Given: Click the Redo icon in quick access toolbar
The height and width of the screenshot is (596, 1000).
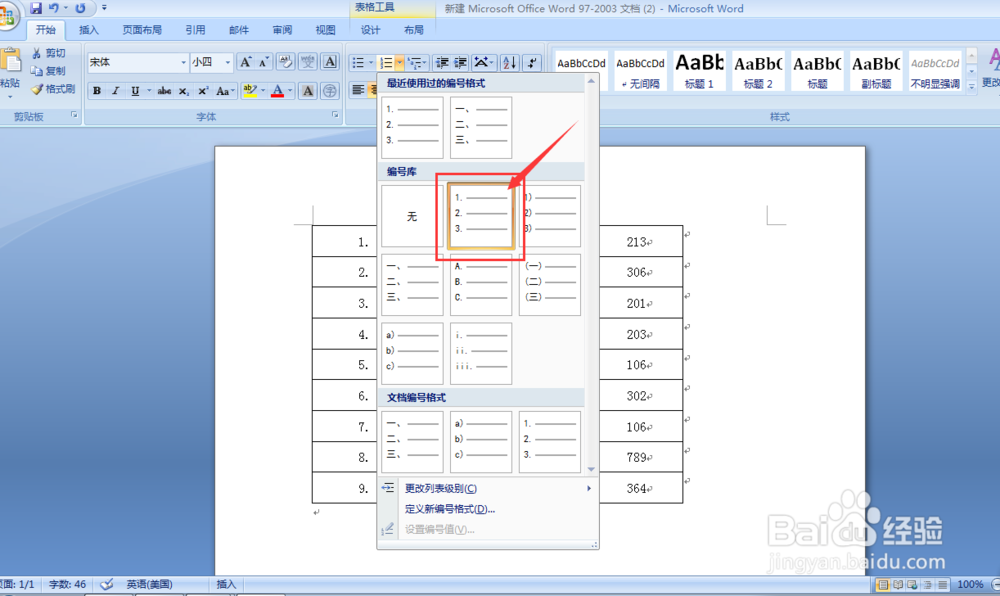Looking at the screenshot, I should (80, 8).
